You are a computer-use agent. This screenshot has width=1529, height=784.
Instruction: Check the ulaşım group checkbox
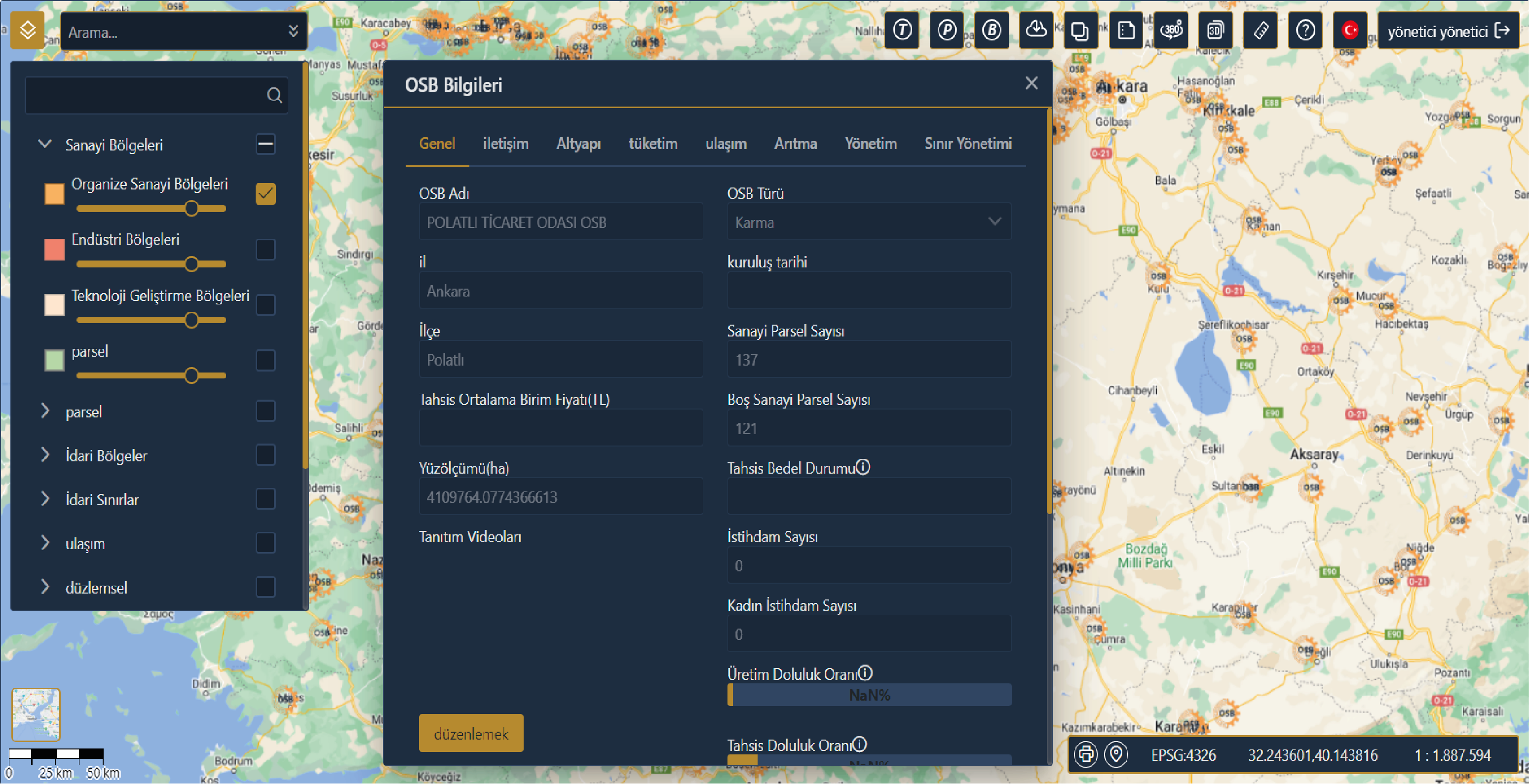pos(266,543)
